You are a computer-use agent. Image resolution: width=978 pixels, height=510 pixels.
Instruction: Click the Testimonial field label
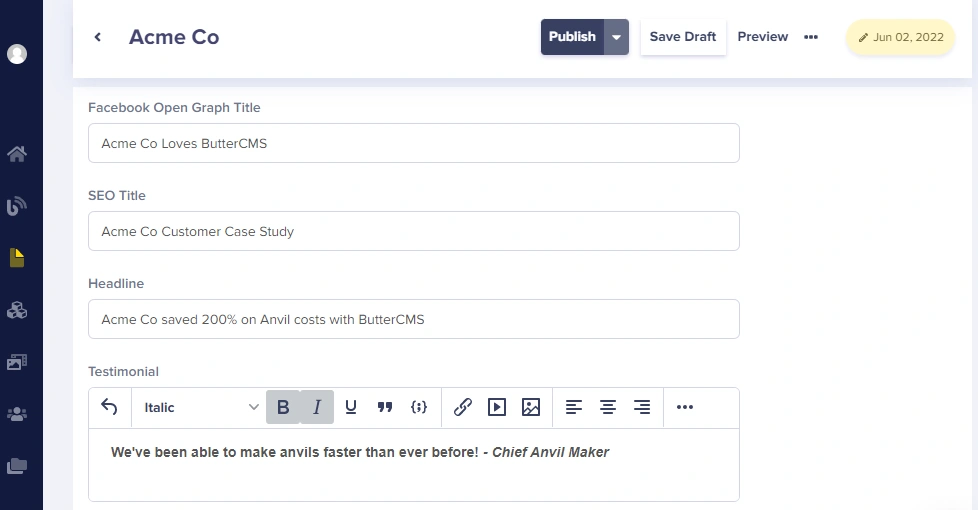tap(123, 372)
